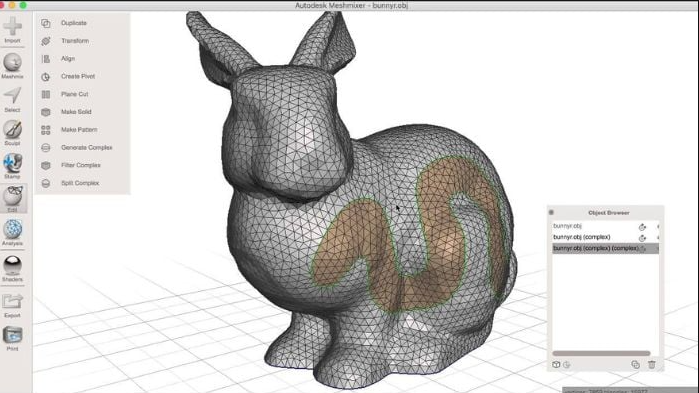
Task: Close the Object Browser panel
Action: [551, 213]
